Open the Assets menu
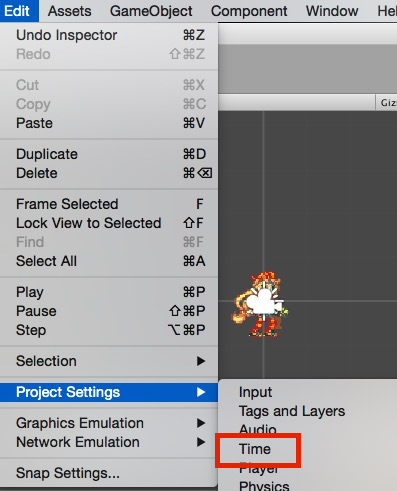The image size is (397, 491). click(x=69, y=11)
